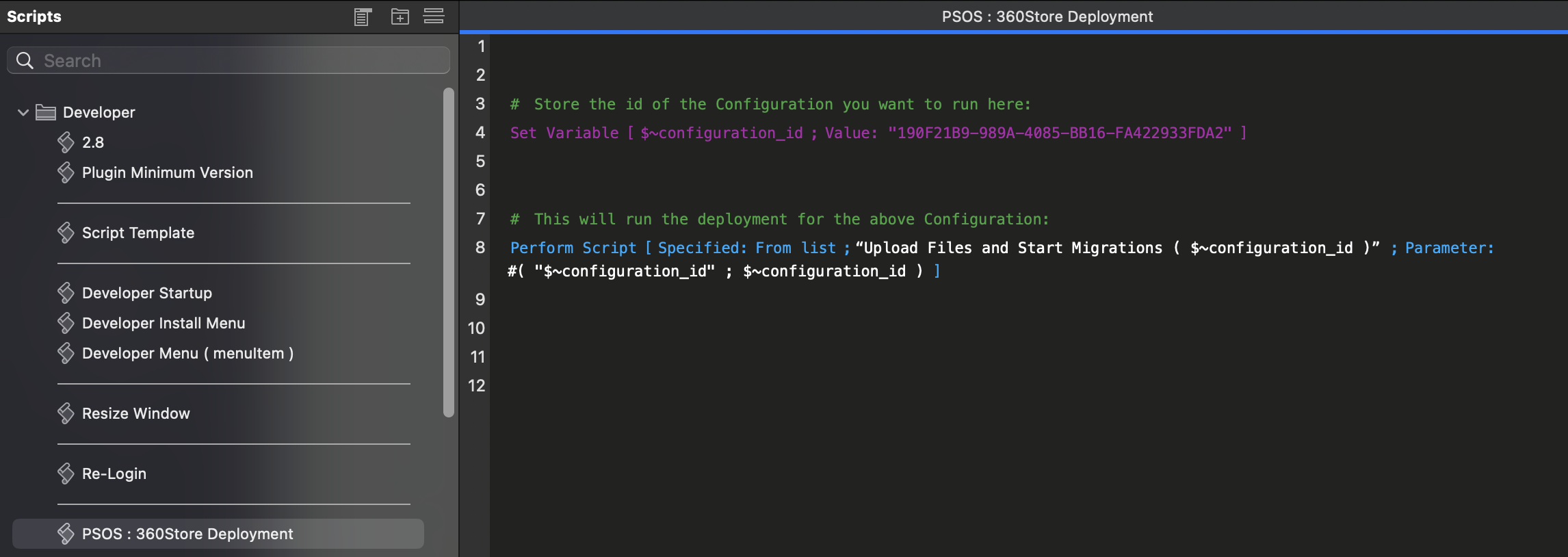Click the script icon beside PSOS : 360Store Deployment

click(x=66, y=534)
